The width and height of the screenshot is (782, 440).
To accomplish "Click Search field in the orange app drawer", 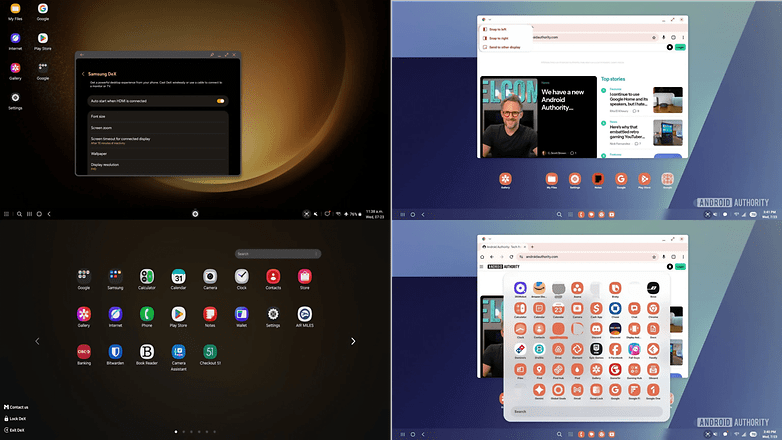I will coord(586,412).
